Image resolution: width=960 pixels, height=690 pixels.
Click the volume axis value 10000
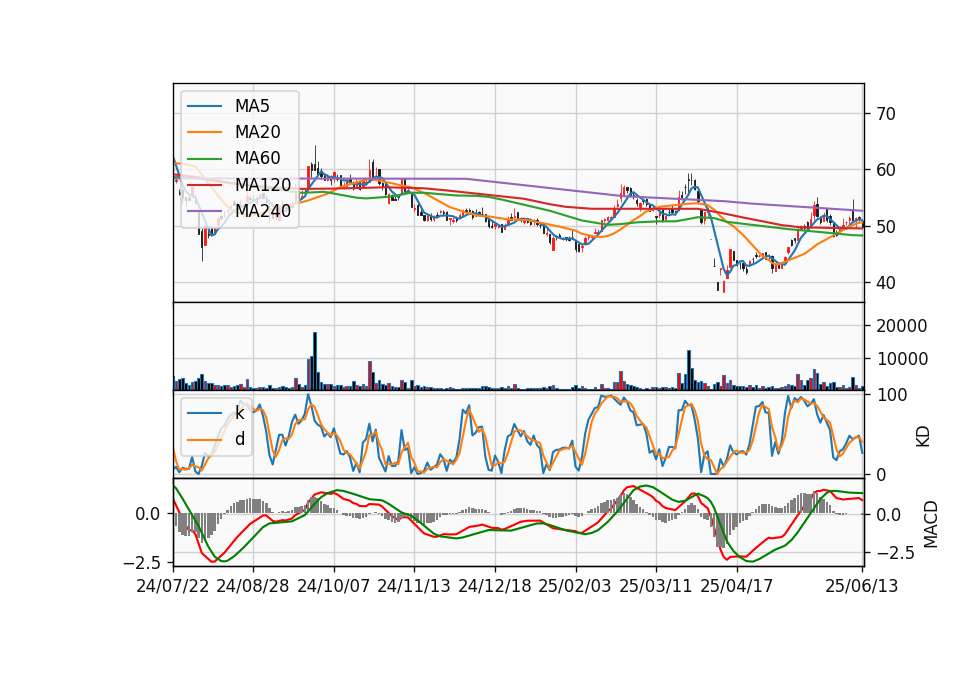point(901,359)
